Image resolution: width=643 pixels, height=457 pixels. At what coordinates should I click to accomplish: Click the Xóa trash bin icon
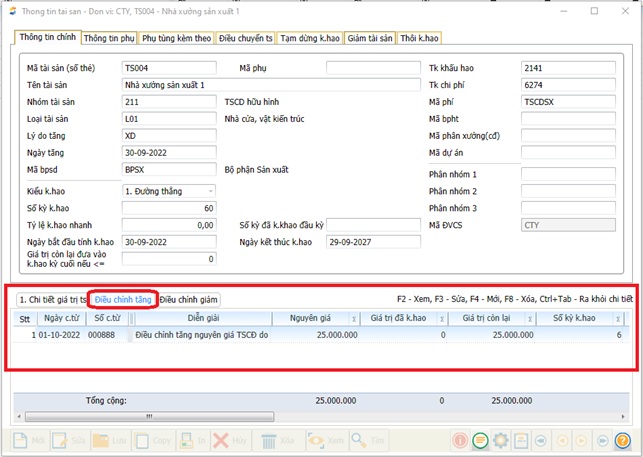coord(270,440)
